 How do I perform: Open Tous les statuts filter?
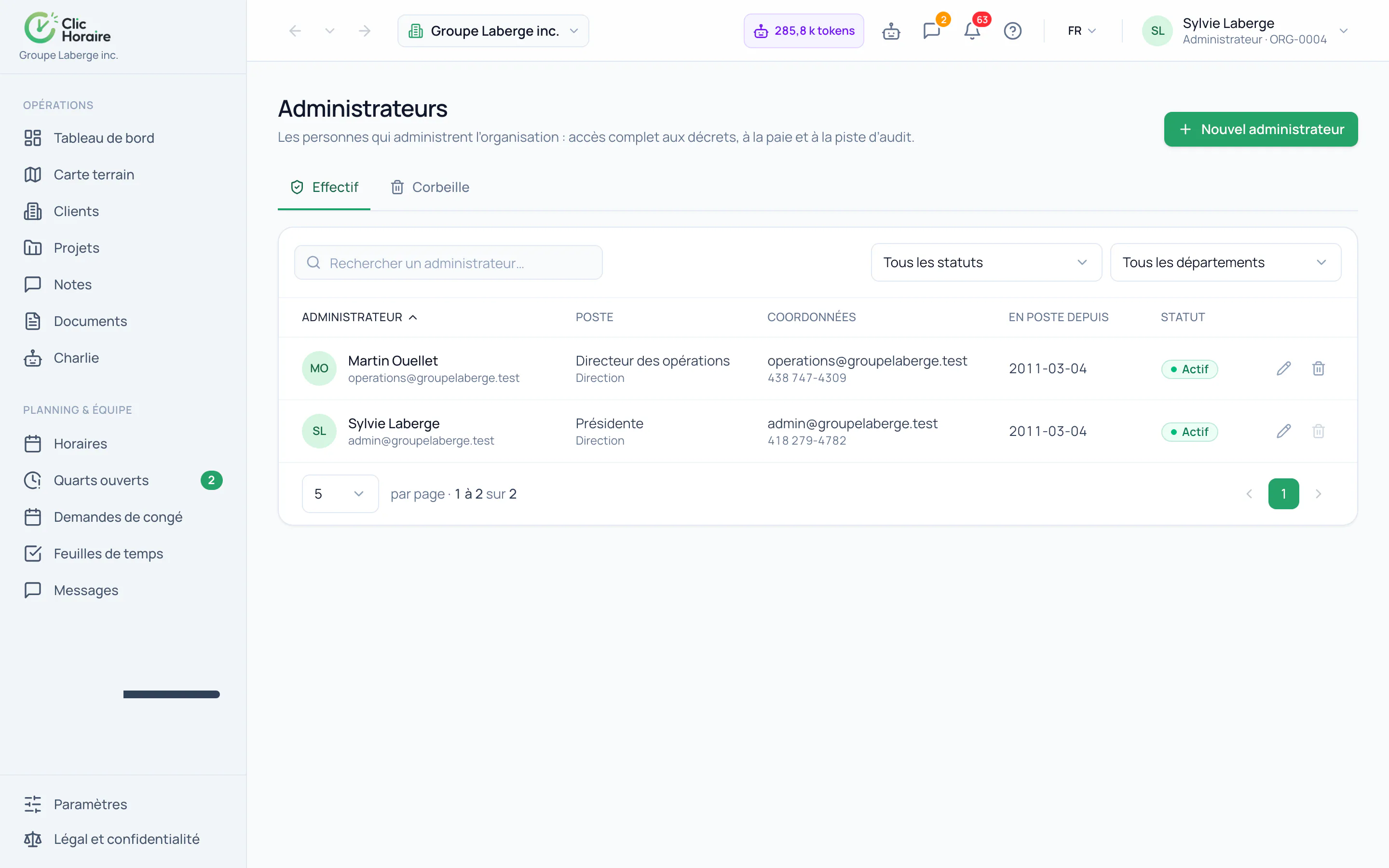coord(986,262)
